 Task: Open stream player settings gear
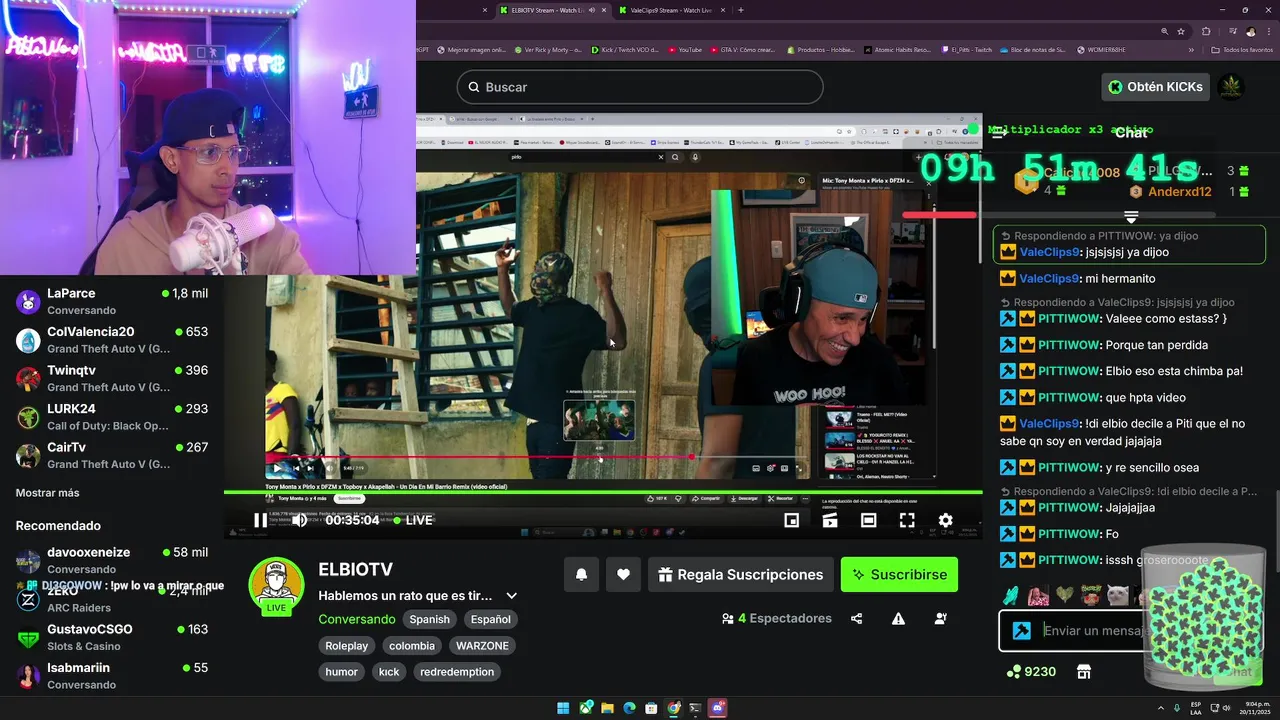coord(945,520)
